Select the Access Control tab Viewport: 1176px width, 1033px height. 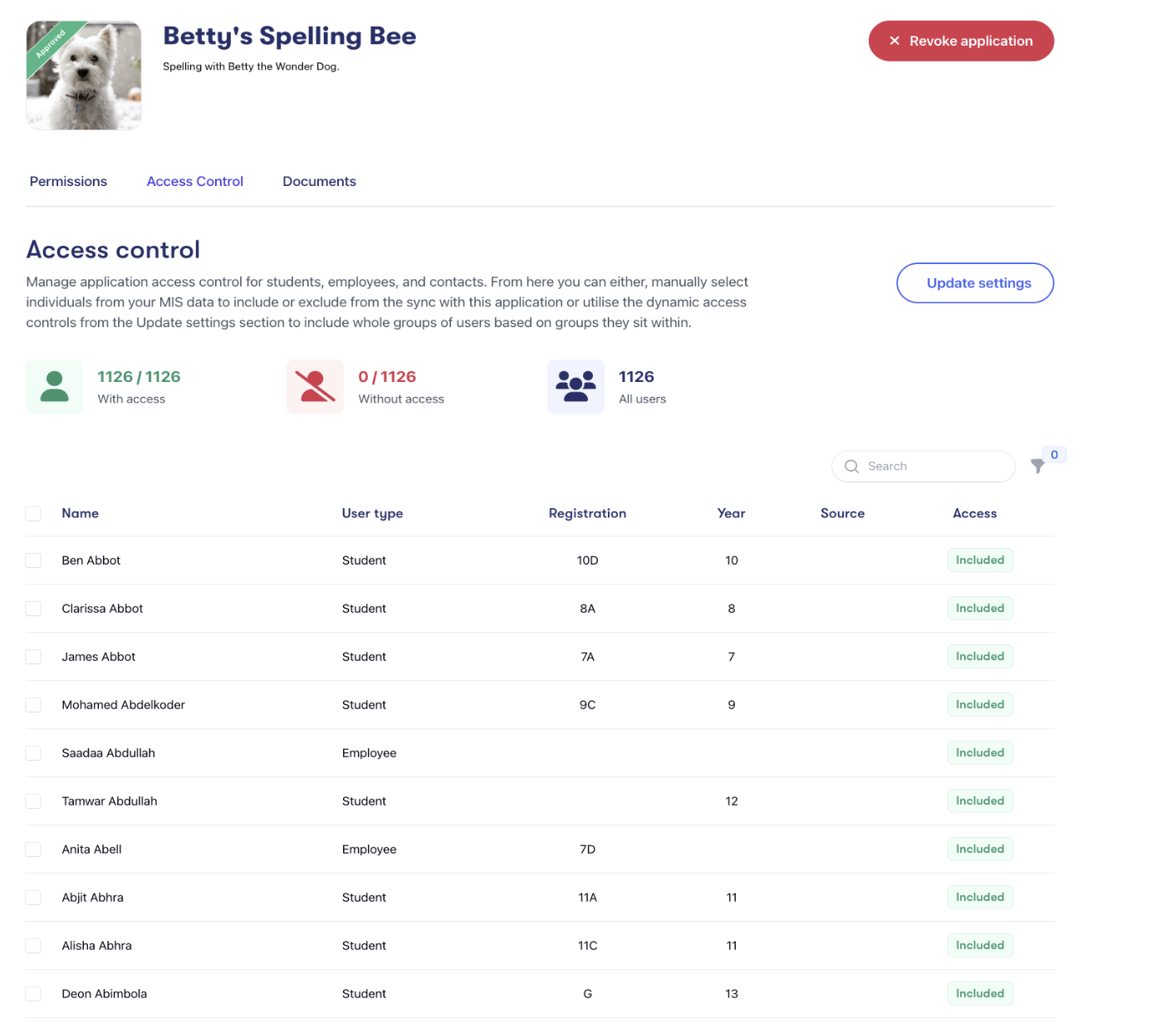click(x=195, y=182)
